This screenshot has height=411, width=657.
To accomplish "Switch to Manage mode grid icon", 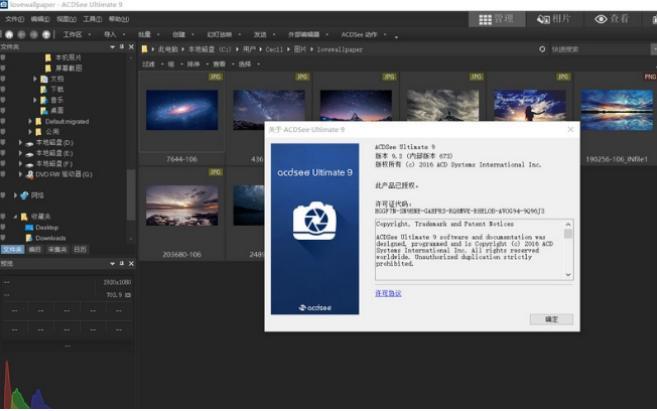I will point(496,18).
